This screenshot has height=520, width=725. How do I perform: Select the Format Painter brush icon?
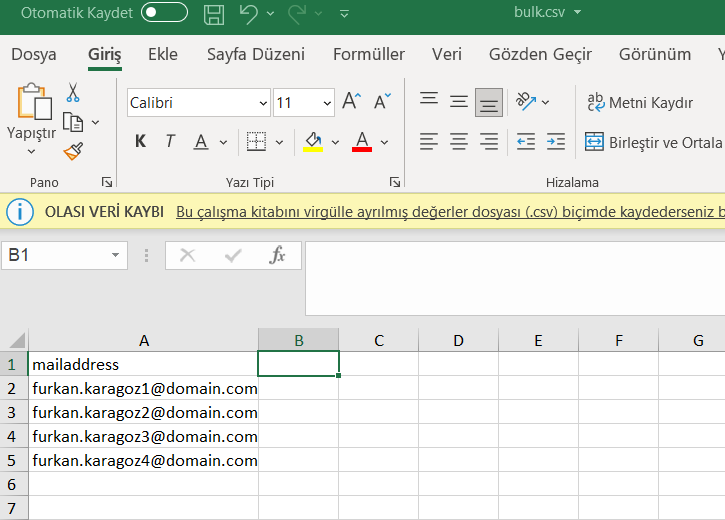[72, 151]
